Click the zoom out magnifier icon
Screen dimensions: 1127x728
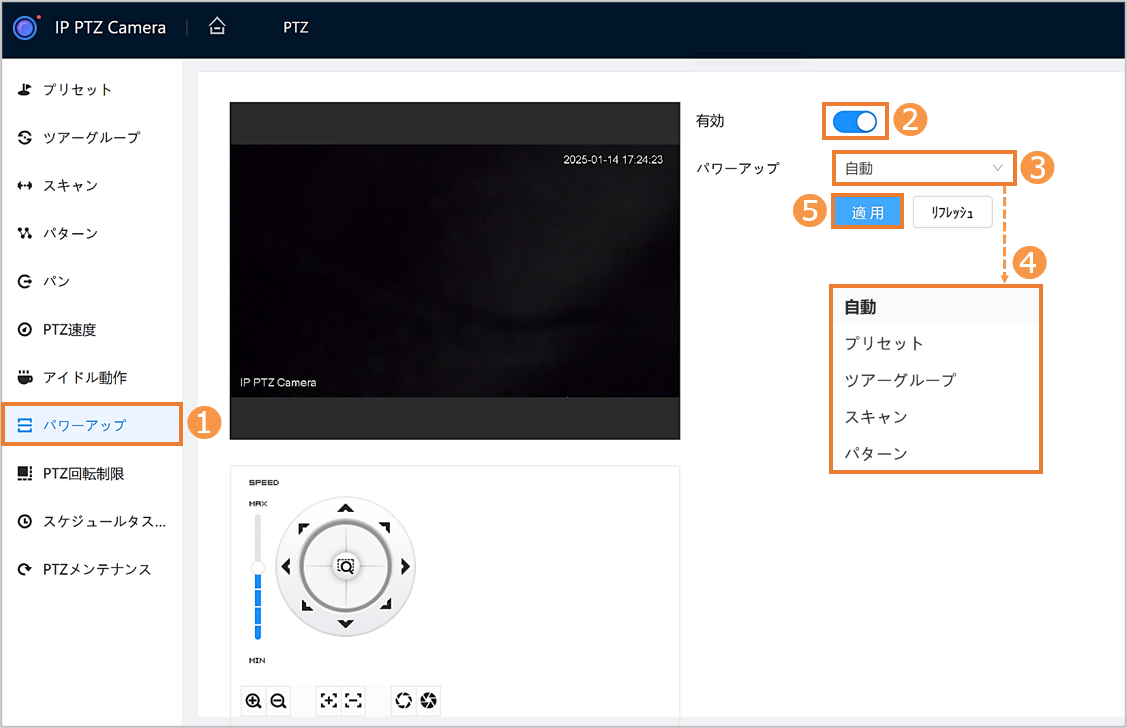278,701
